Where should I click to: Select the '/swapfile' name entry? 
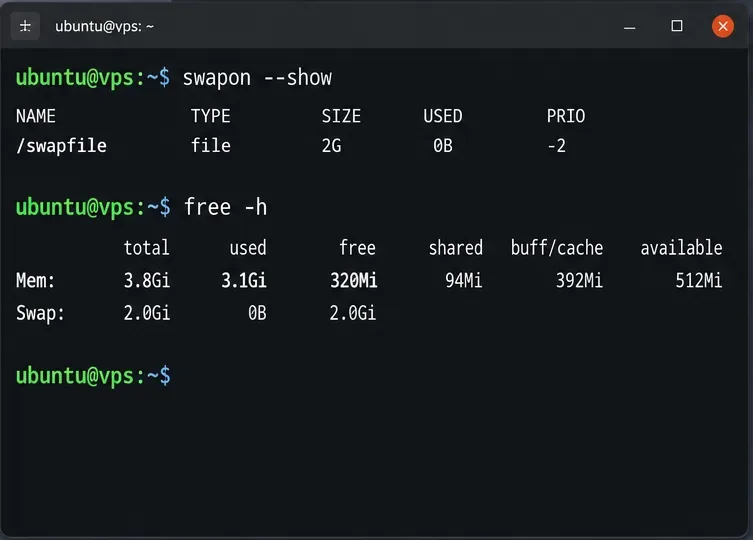61,146
